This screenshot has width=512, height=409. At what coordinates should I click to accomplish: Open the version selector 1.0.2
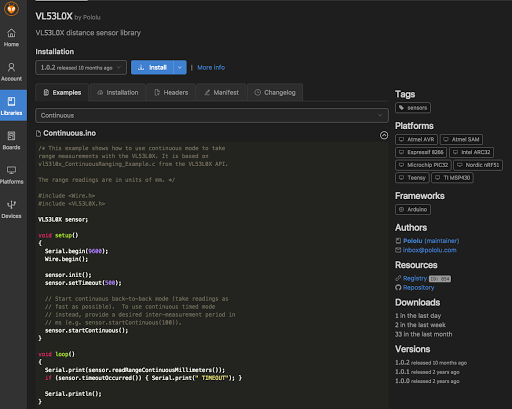click(x=81, y=67)
